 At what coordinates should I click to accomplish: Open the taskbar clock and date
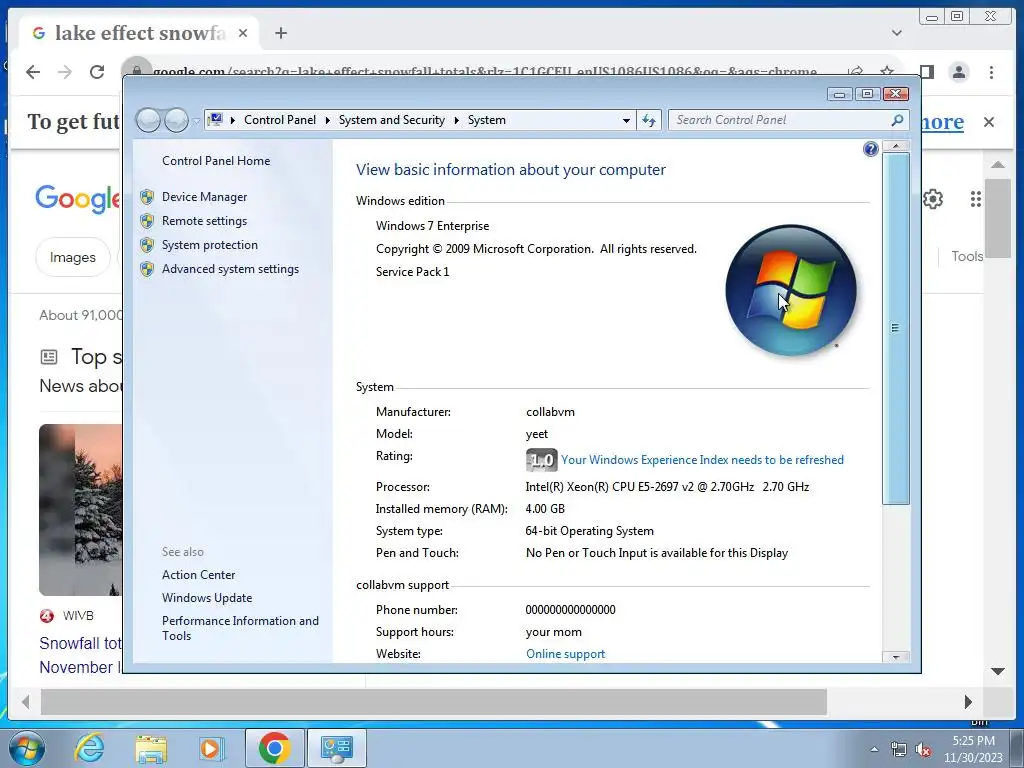tap(973, 749)
